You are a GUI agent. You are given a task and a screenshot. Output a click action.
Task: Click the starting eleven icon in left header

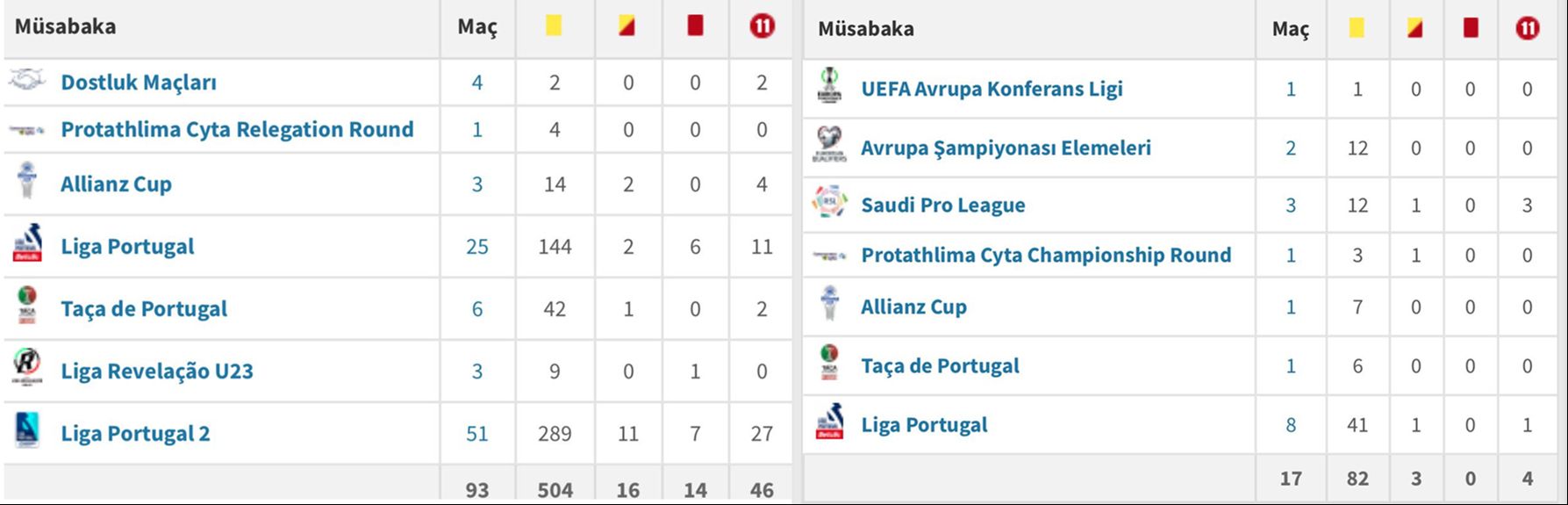coord(762,25)
